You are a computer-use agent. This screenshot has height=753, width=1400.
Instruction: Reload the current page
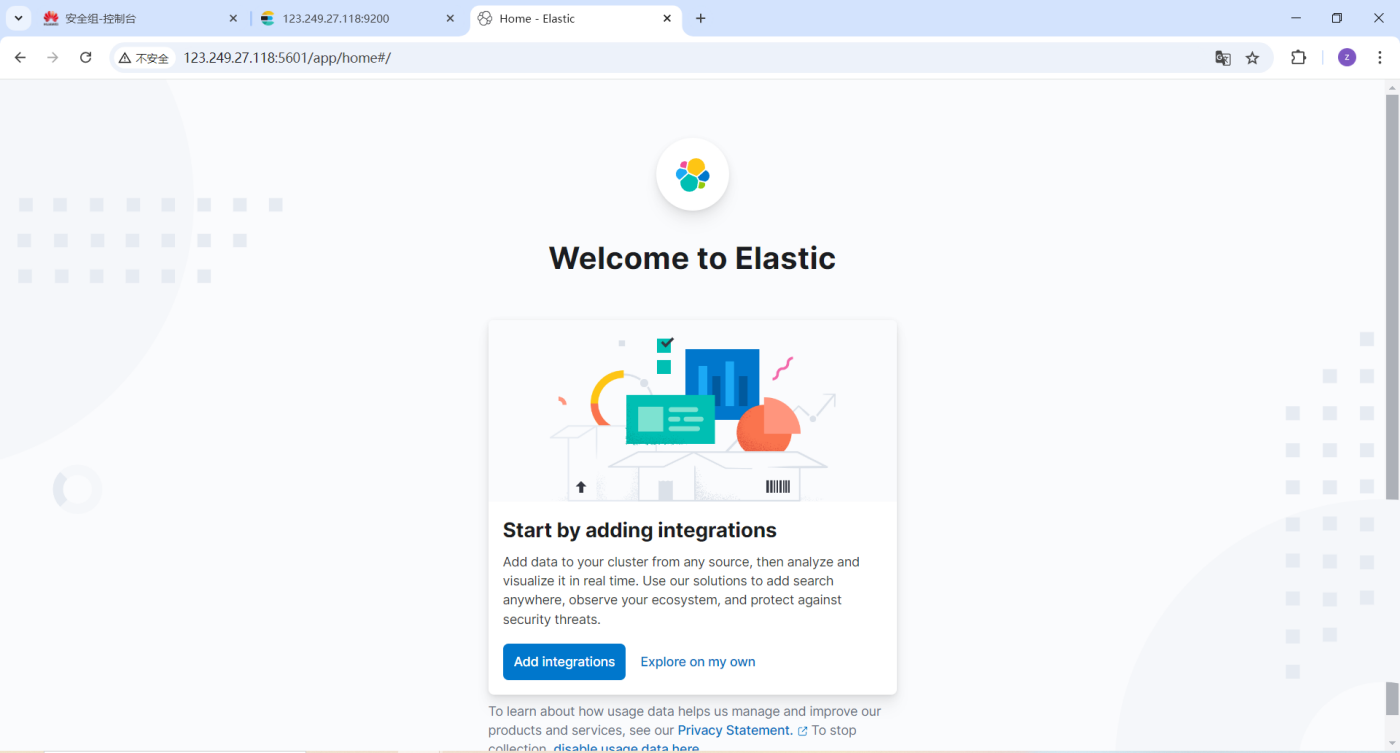(86, 58)
